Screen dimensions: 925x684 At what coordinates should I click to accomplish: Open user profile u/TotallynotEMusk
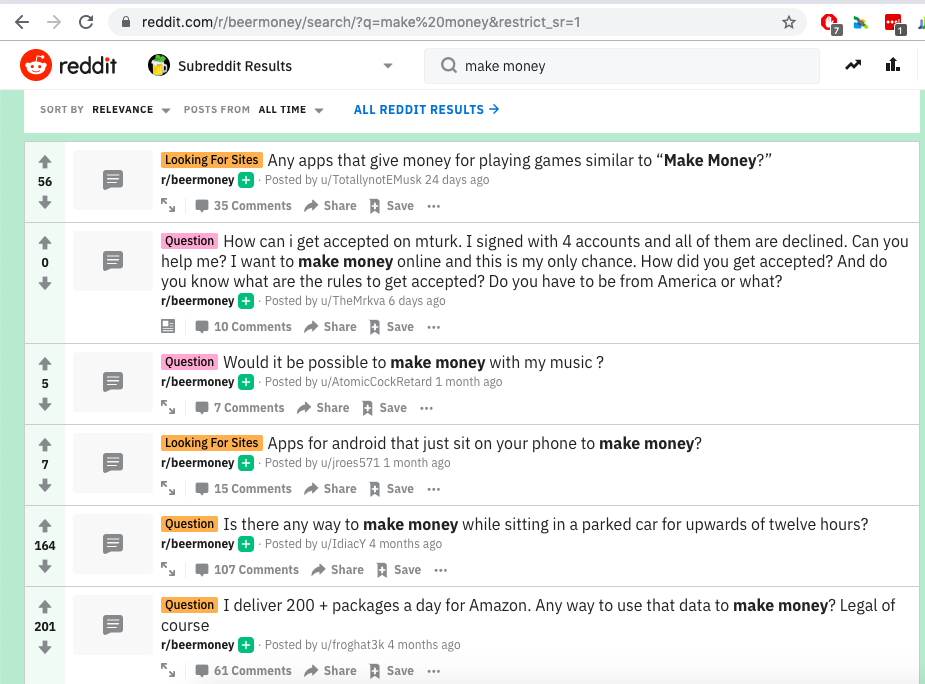[371, 180]
